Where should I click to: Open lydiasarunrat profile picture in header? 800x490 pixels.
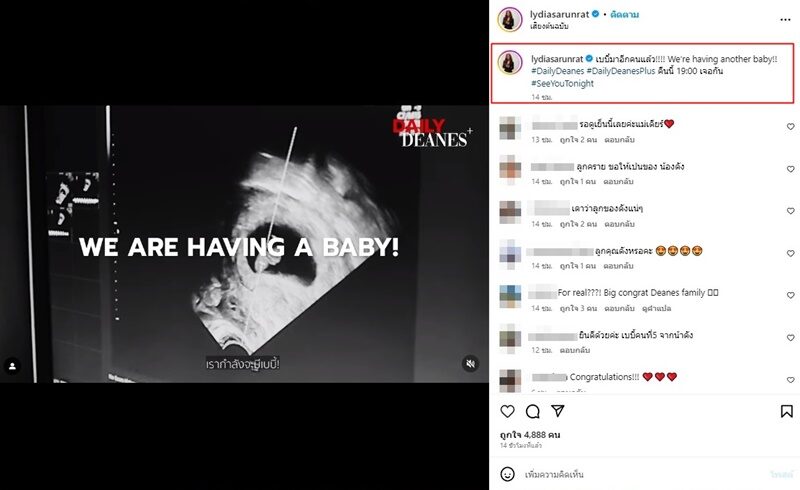pos(510,20)
